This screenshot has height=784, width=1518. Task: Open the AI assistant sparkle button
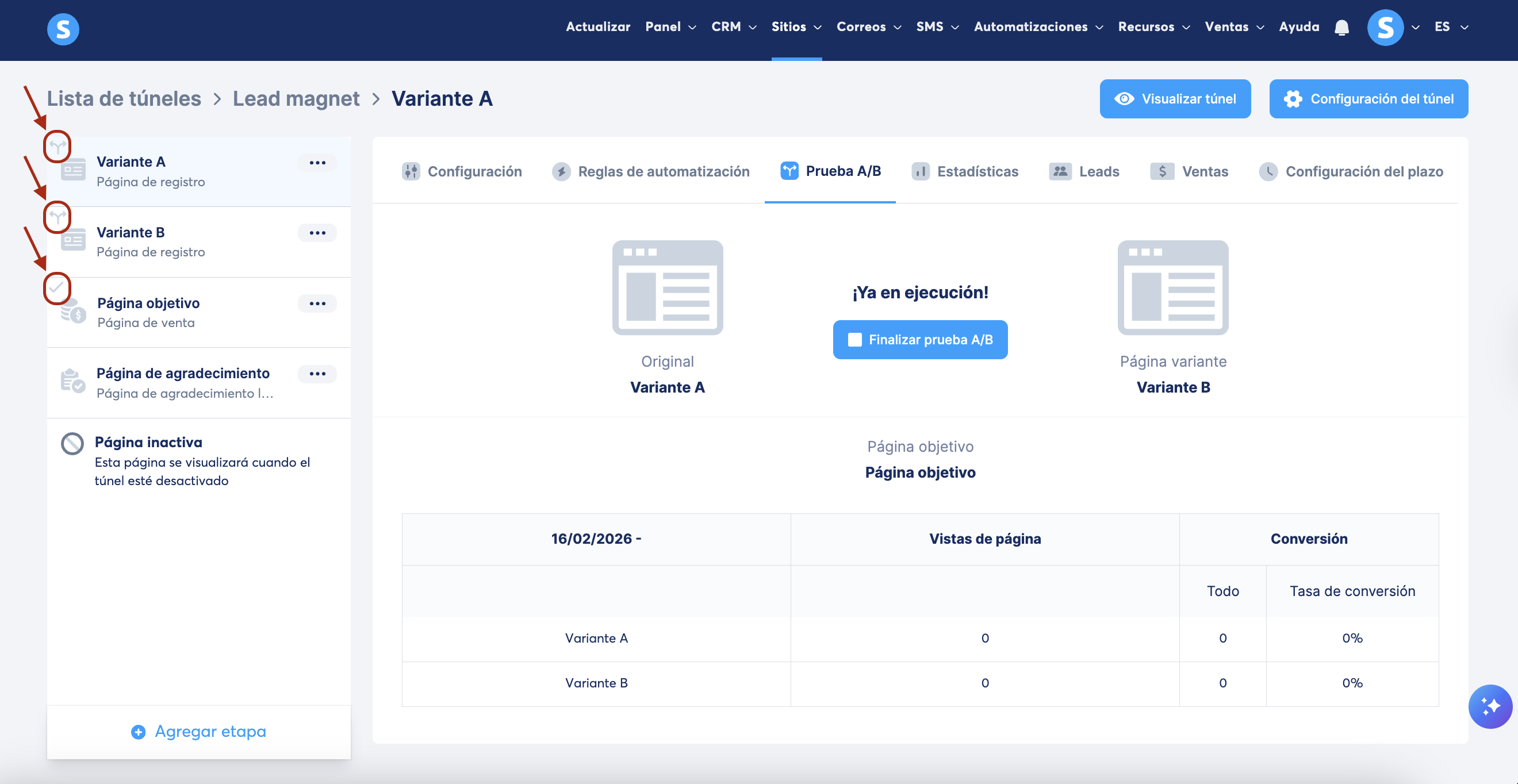[x=1489, y=706]
